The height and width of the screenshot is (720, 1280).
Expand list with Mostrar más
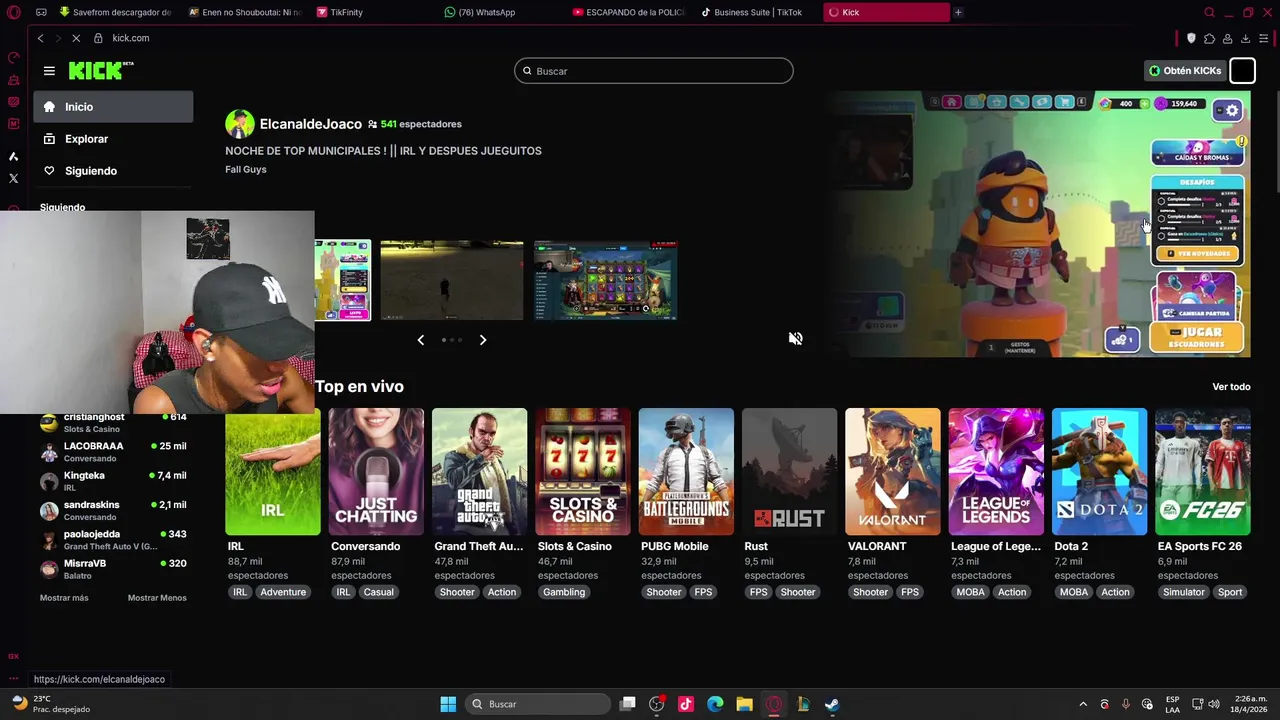64,598
